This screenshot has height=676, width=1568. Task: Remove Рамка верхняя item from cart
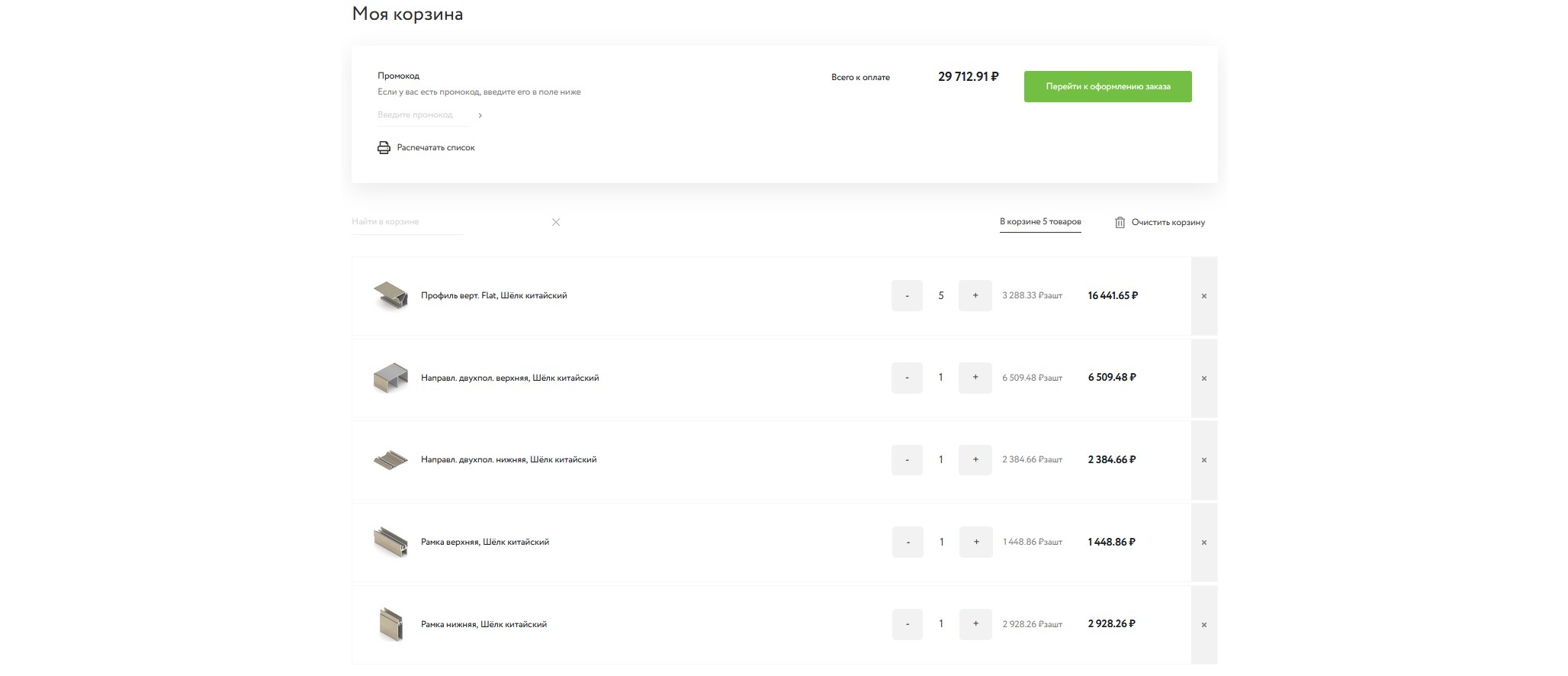1203,542
